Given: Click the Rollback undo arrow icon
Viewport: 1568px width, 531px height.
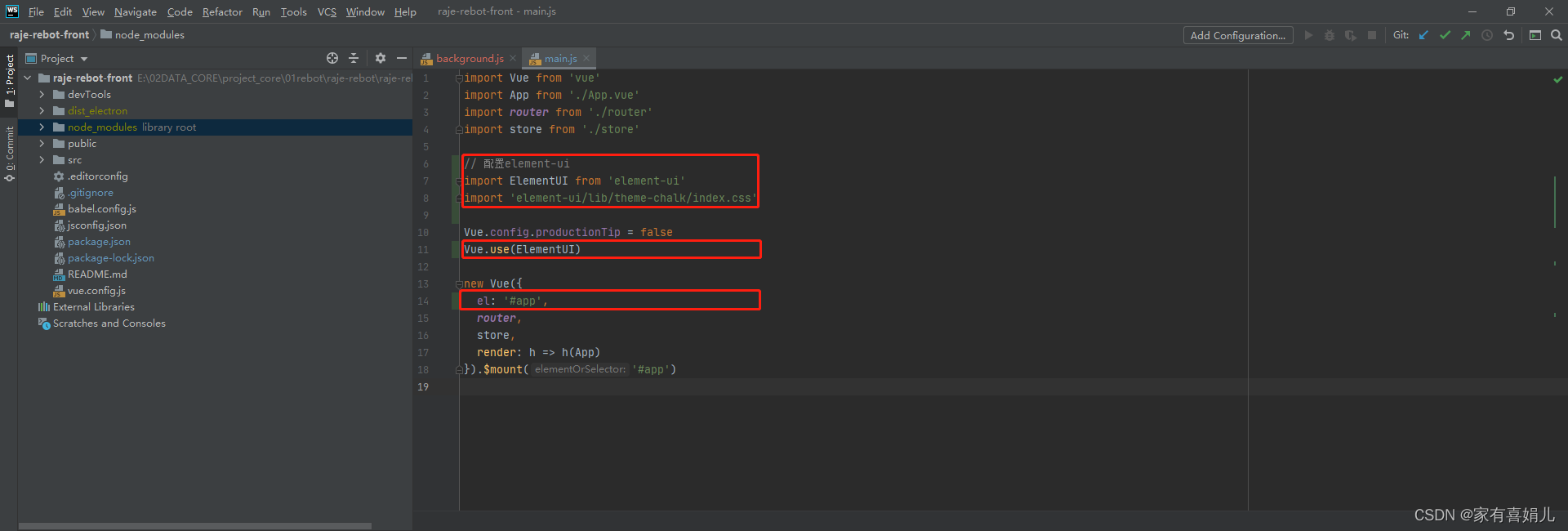Looking at the screenshot, I should tap(1508, 35).
